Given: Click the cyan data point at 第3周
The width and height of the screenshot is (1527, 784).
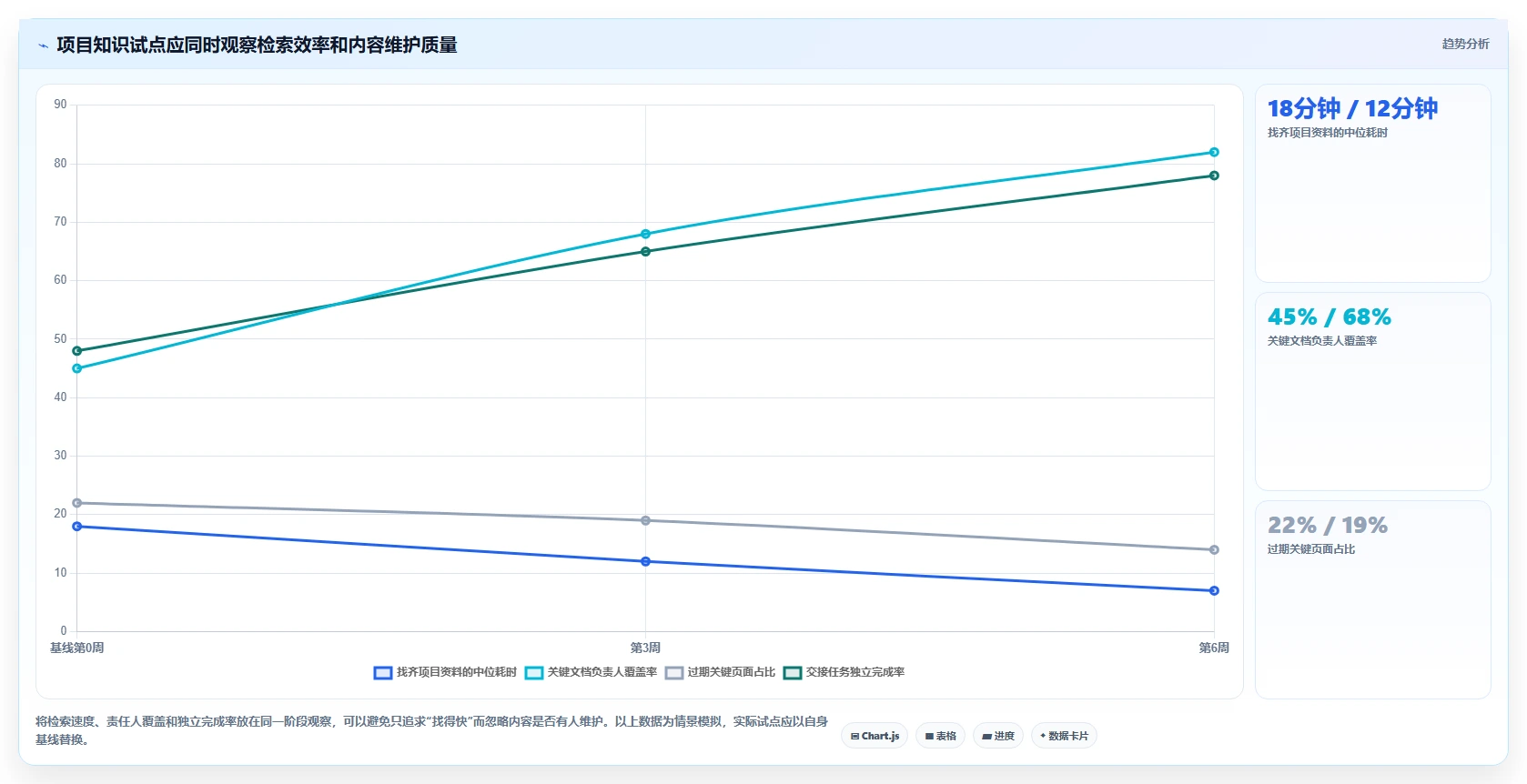Looking at the screenshot, I should [x=645, y=234].
